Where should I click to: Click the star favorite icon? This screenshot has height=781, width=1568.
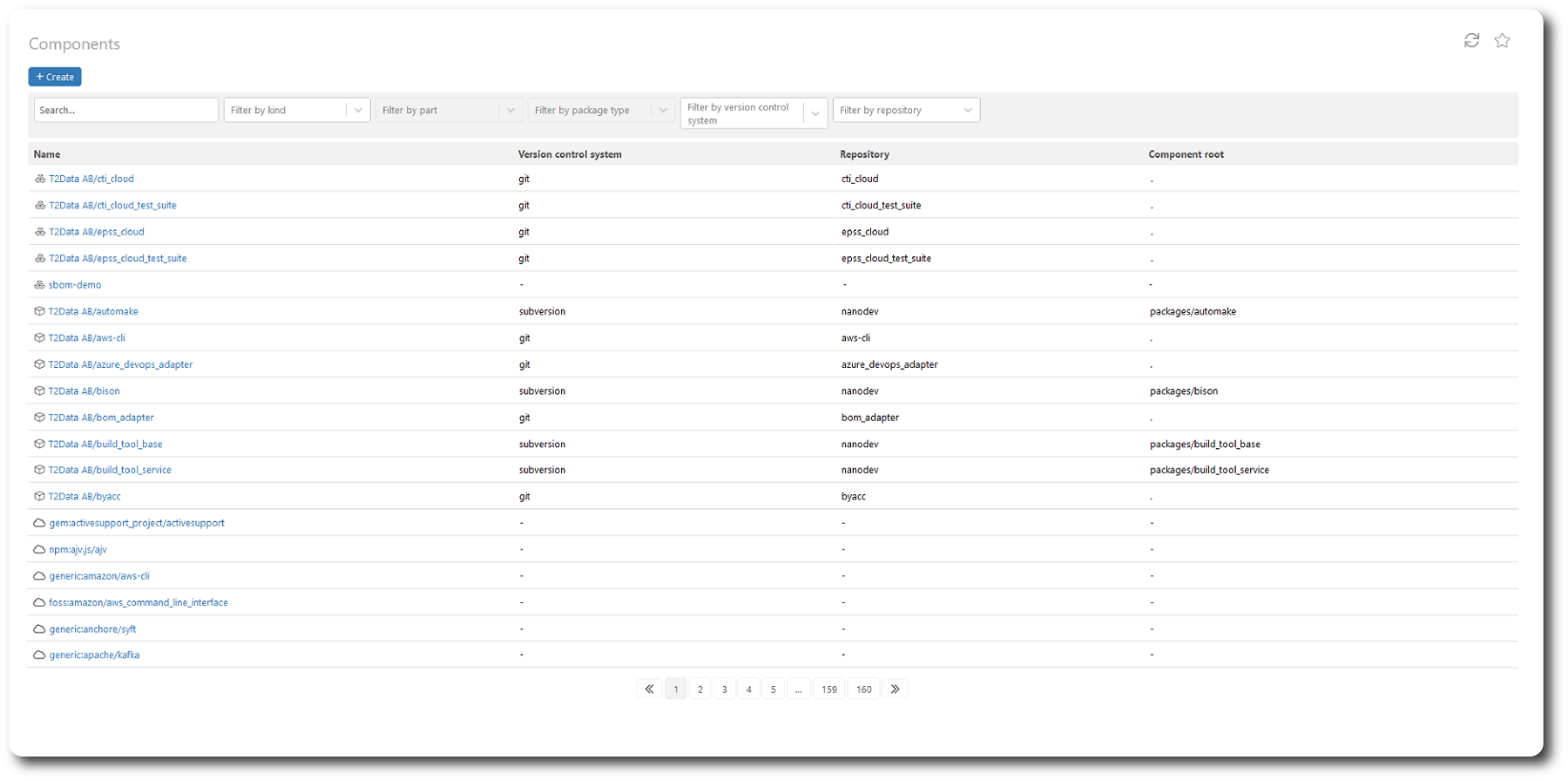1502,41
